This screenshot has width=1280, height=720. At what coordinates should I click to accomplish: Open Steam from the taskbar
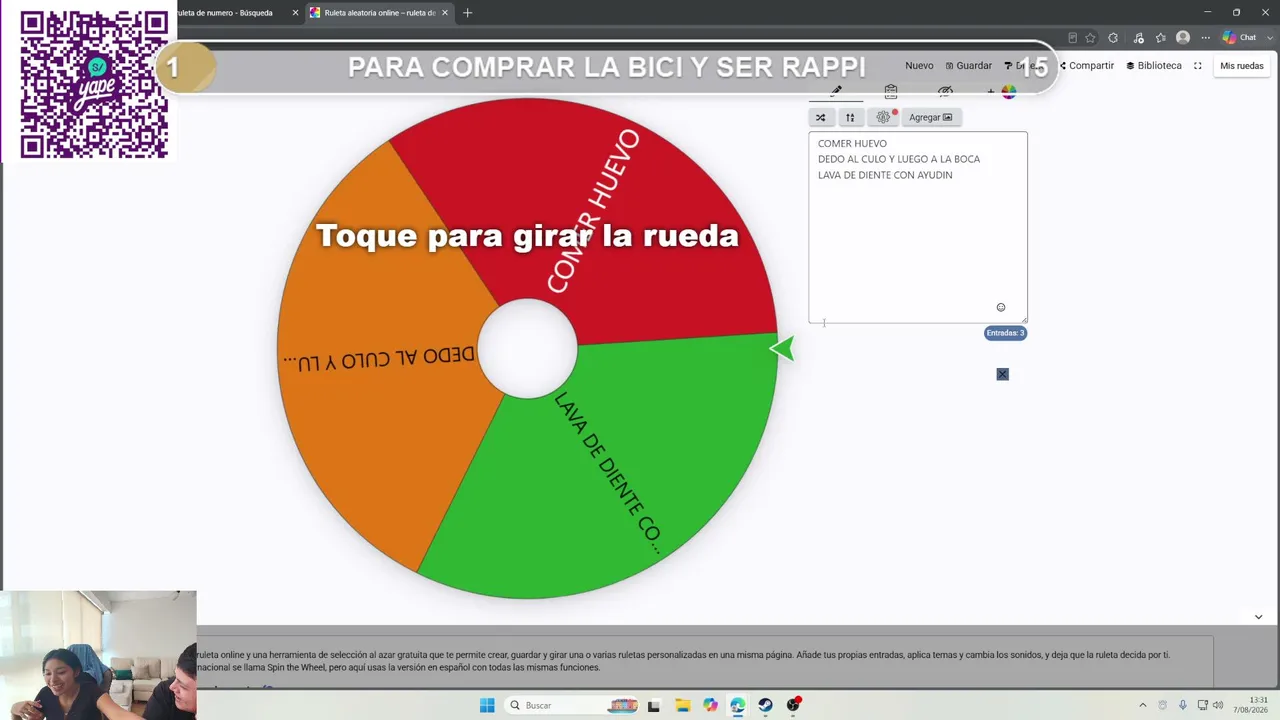[x=765, y=705]
